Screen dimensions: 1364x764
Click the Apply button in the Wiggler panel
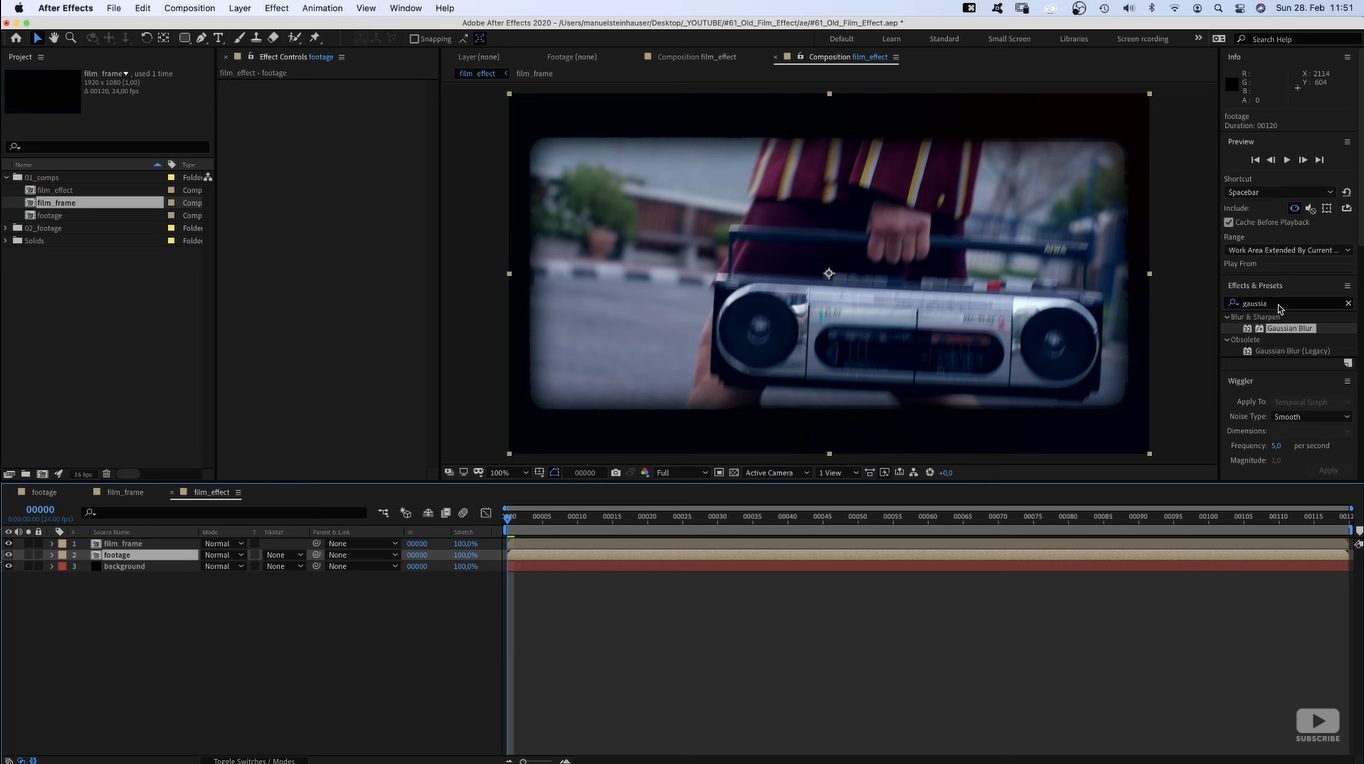(1329, 470)
